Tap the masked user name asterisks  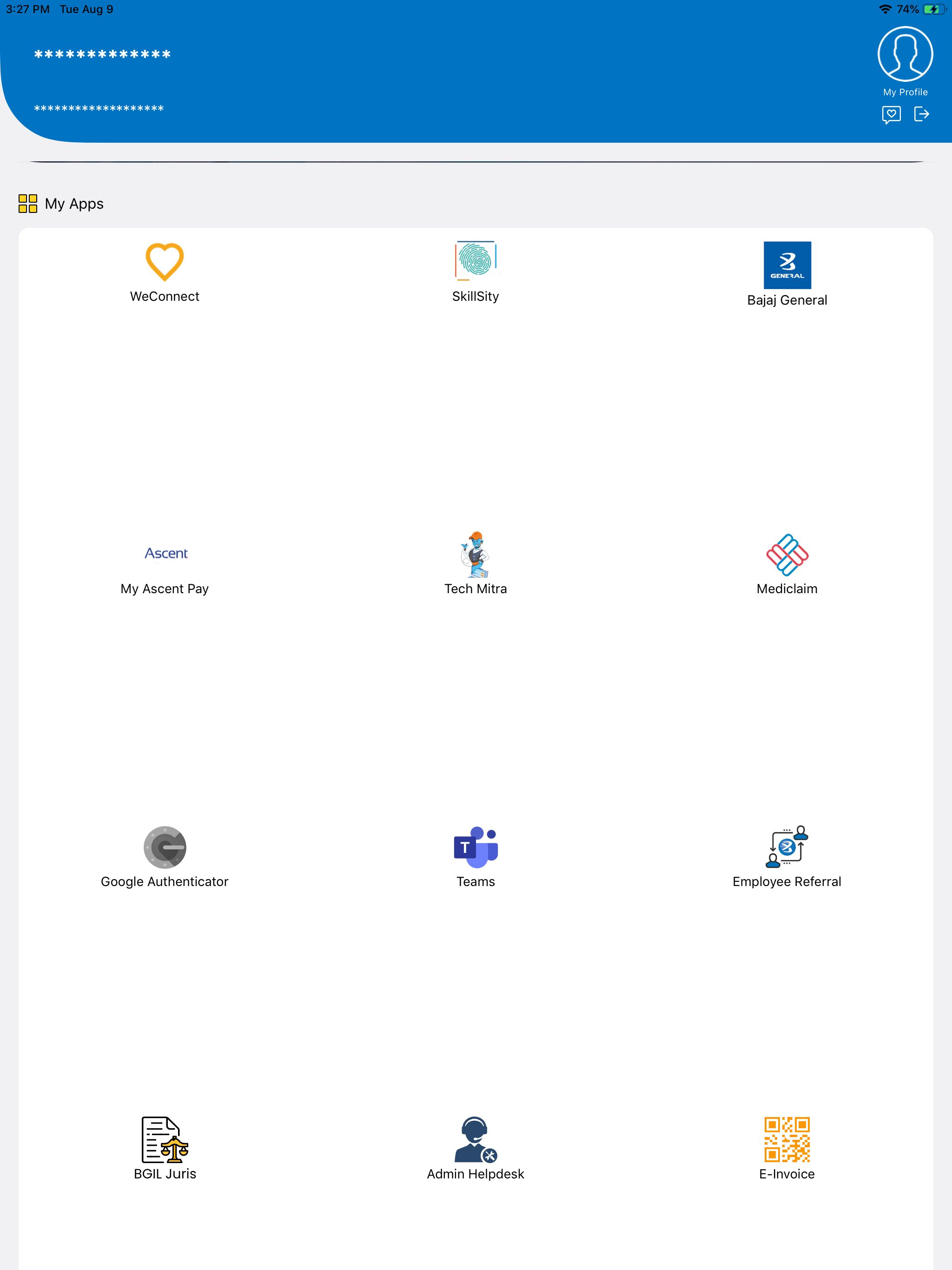pos(102,54)
